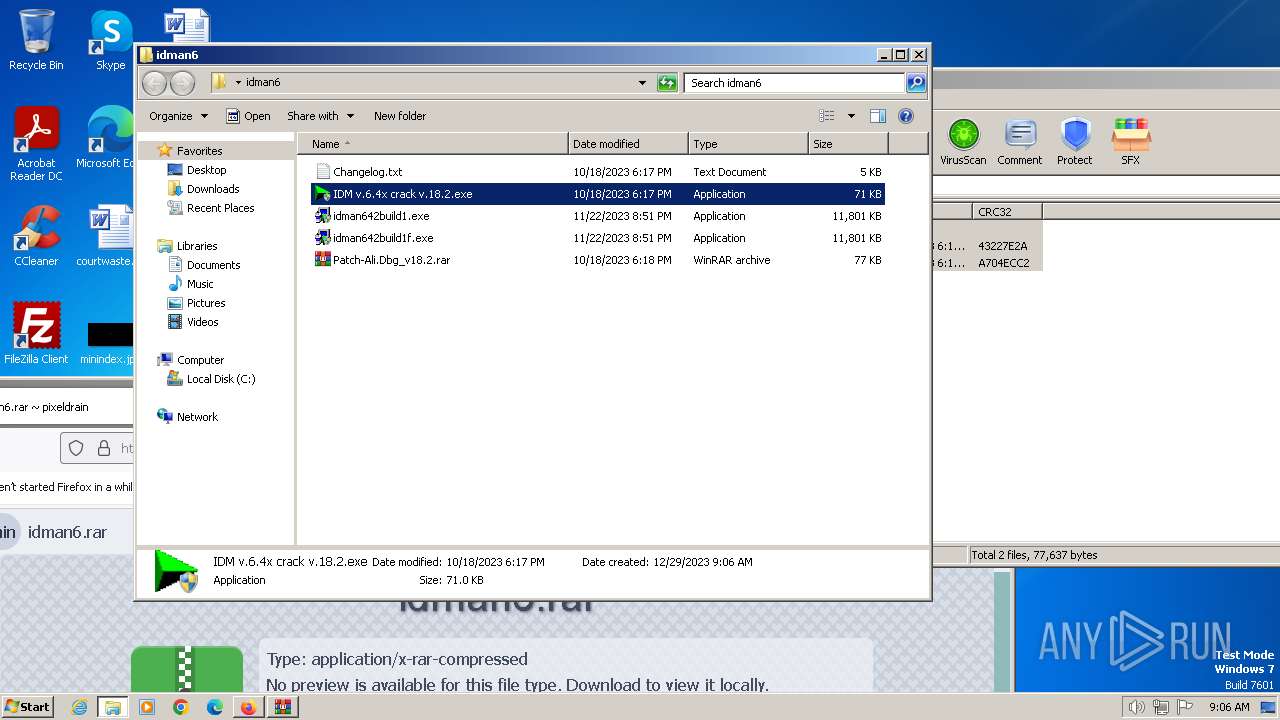Open the view options dropdown arrow
Screen dimensions: 1280x720
pyautogui.click(x=851, y=116)
